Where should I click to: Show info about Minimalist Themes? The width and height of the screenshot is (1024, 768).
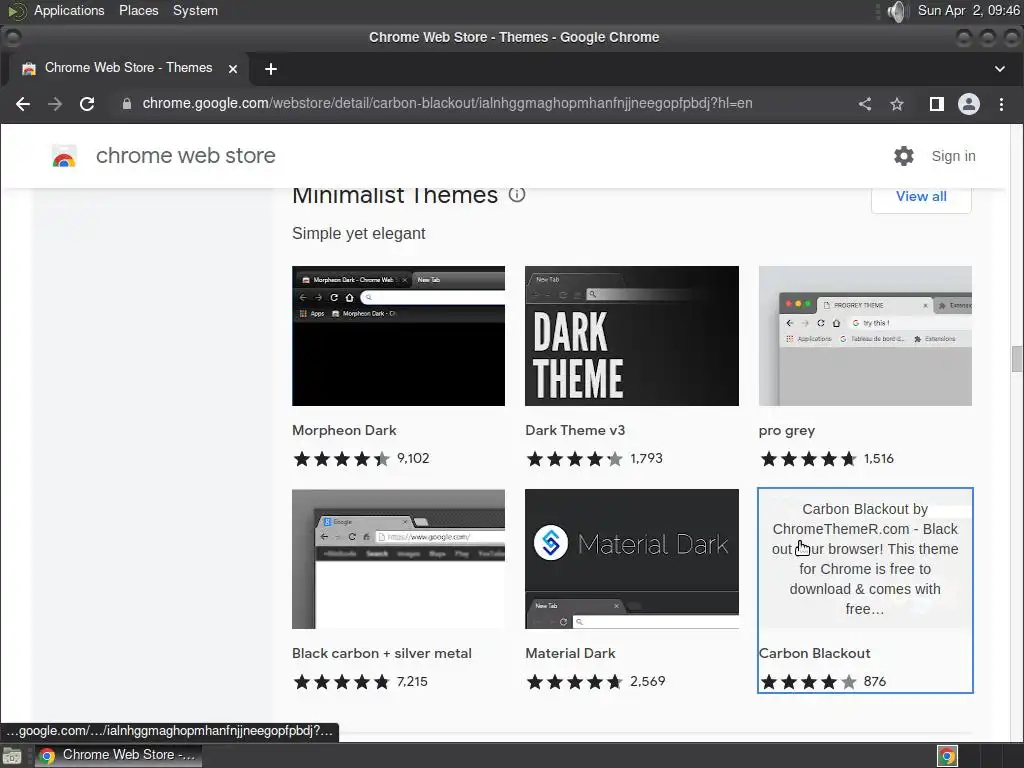pyautogui.click(x=517, y=194)
